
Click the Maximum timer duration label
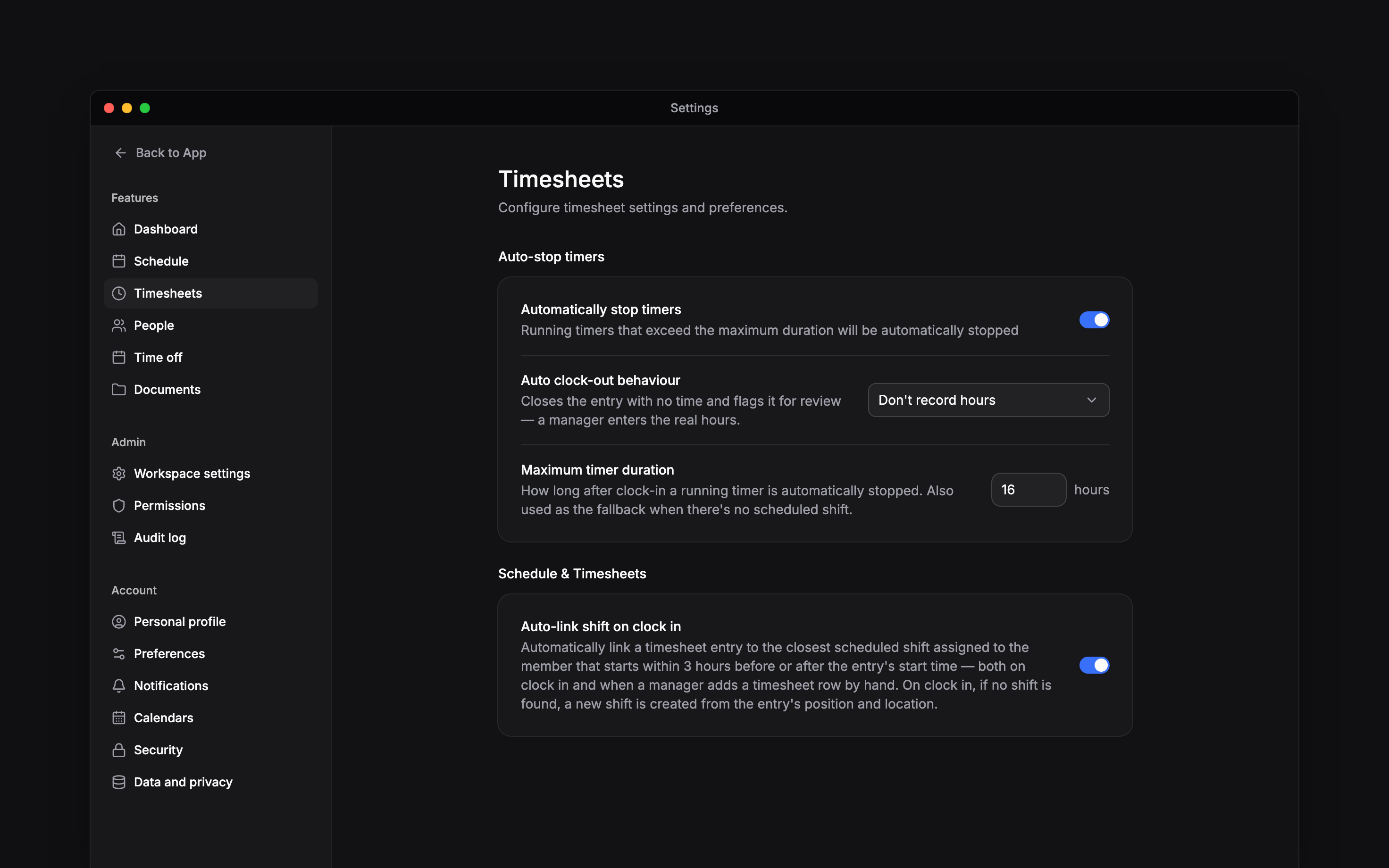coord(597,469)
